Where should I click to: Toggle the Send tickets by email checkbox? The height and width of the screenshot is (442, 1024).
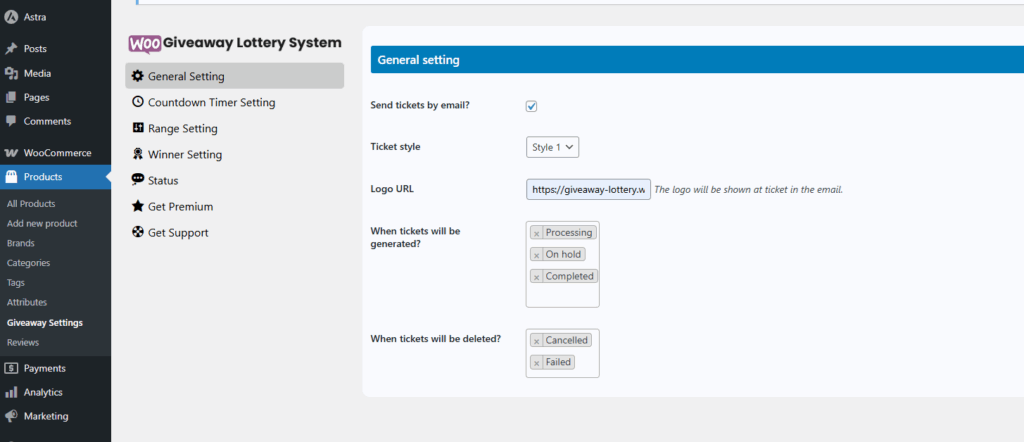(x=532, y=106)
